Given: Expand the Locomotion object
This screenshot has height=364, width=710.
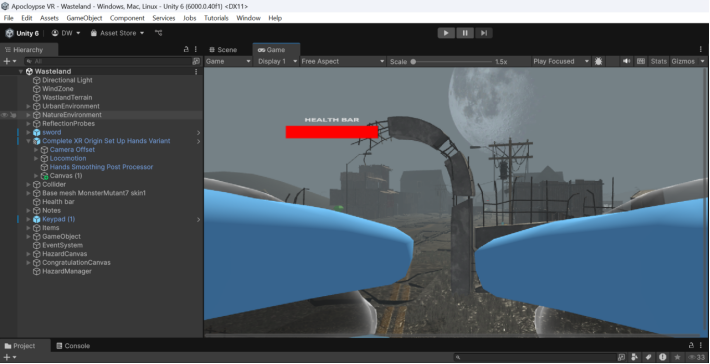Looking at the screenshot, I should (x=36, y=158).
